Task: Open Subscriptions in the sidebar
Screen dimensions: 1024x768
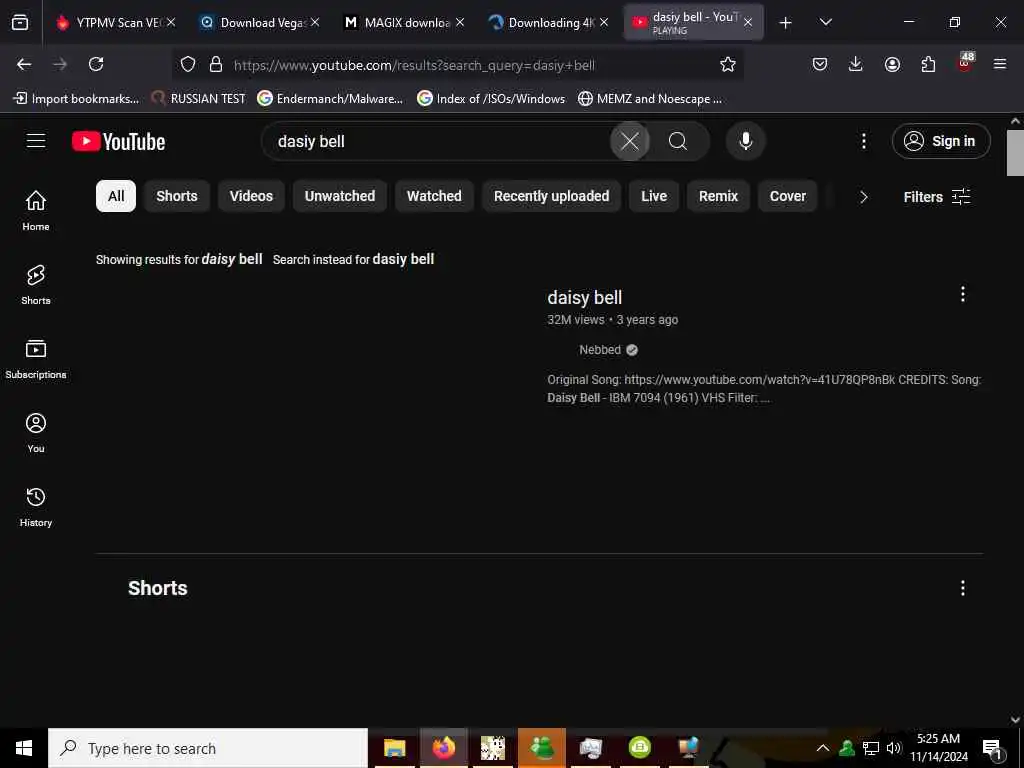Action: [x=36, y=359]
